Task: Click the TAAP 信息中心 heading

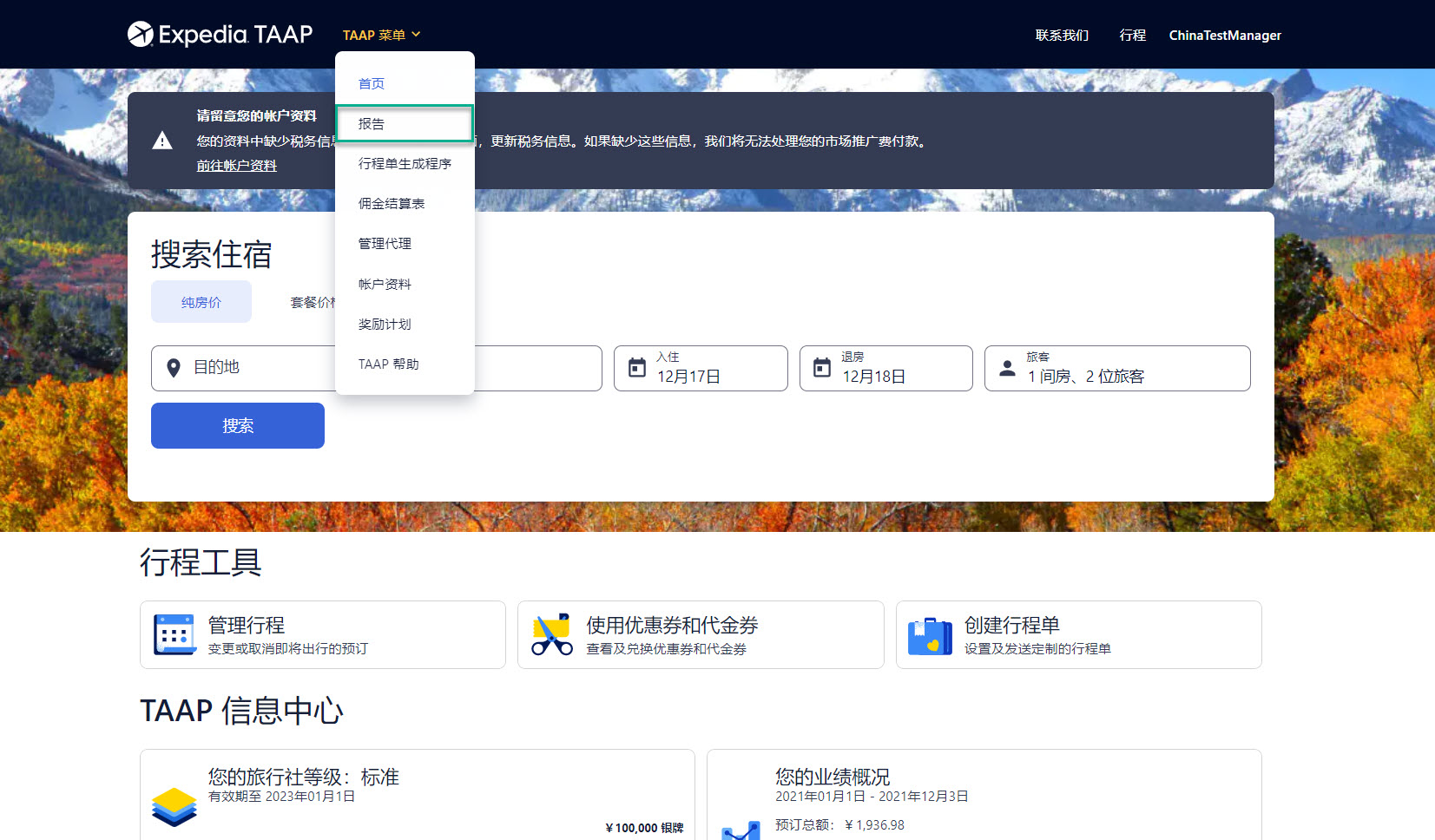Action: [x=242, y=711]
